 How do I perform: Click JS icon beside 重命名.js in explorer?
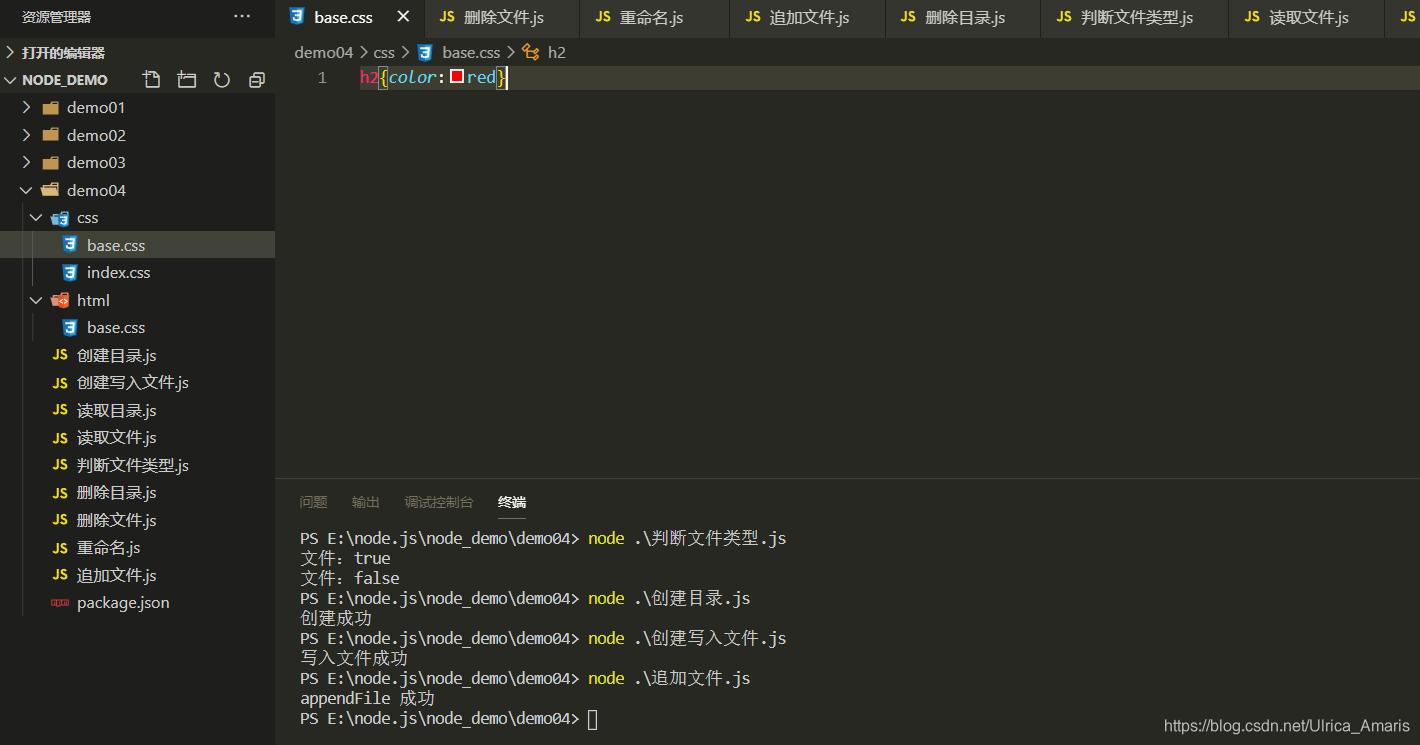click(61, 548)
